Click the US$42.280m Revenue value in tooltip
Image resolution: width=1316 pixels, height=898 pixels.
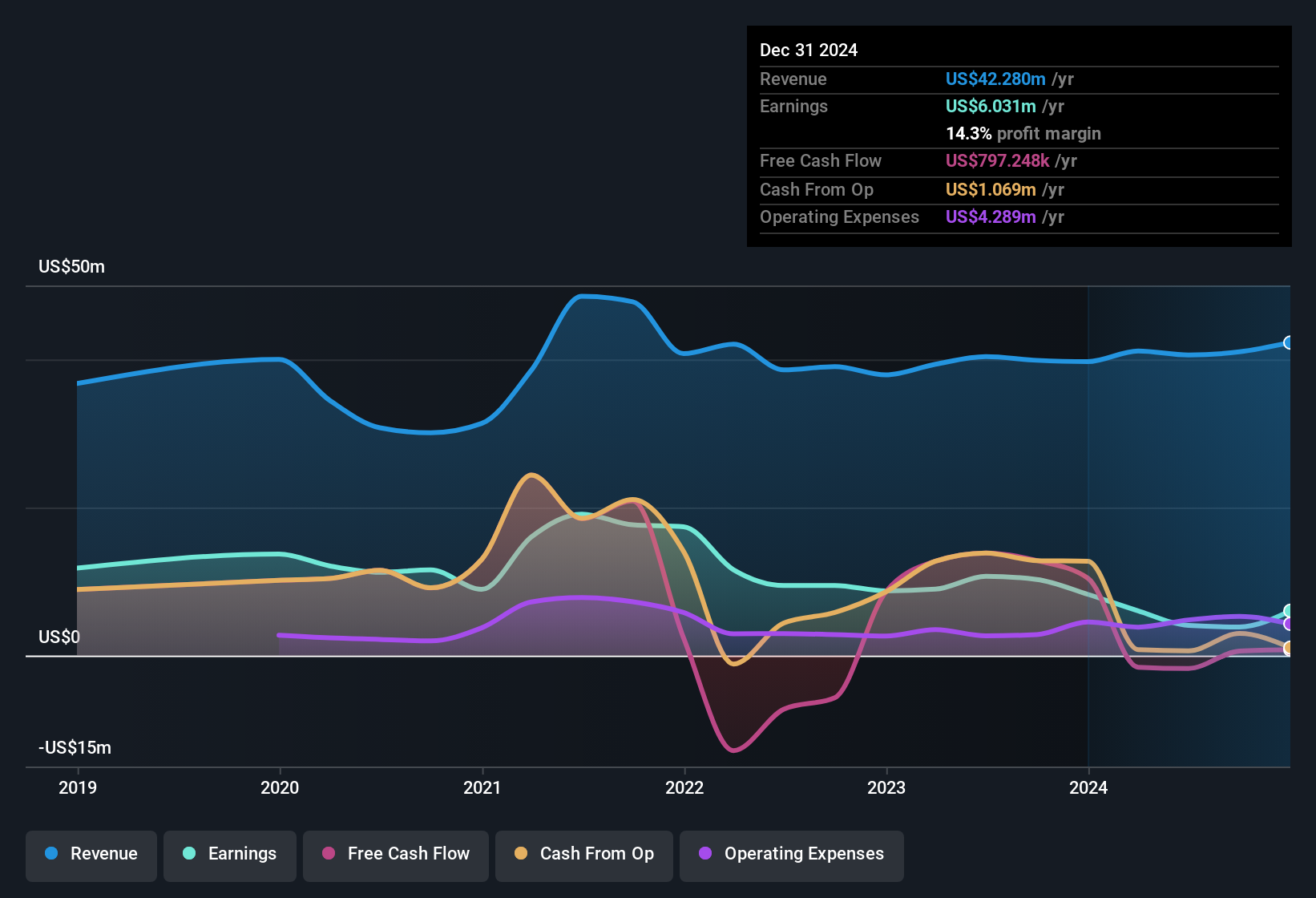pyautogui.click(x=995, y=79)
